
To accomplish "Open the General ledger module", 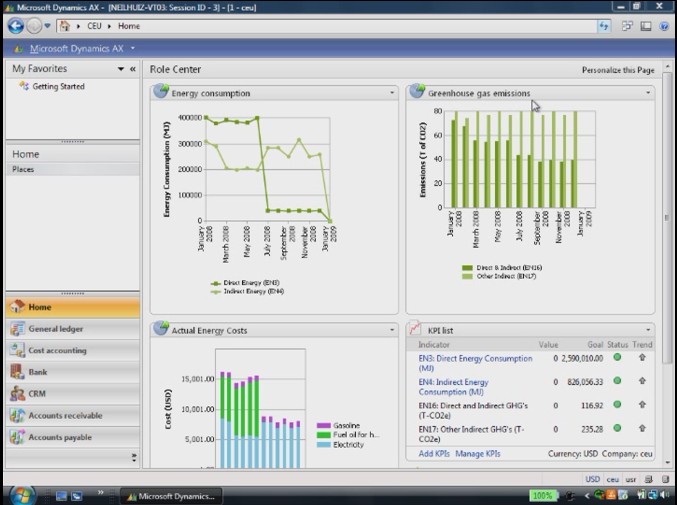I will pos(73,329).
